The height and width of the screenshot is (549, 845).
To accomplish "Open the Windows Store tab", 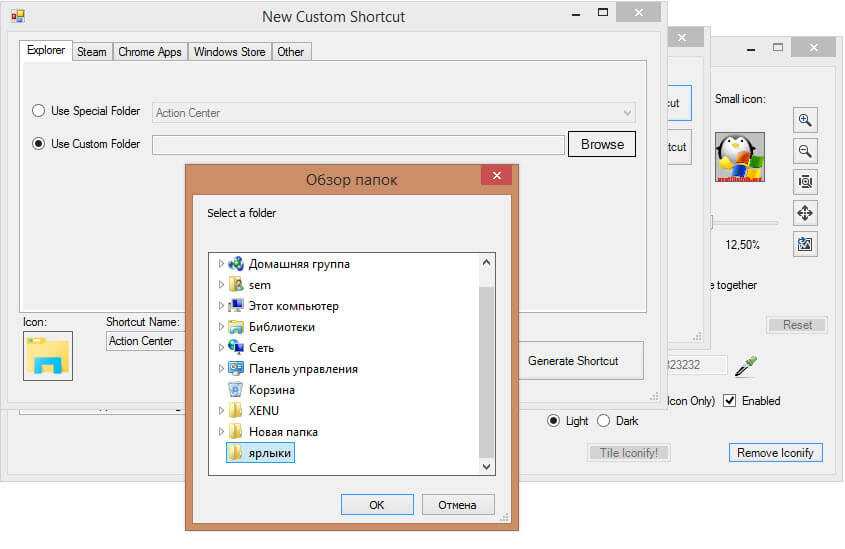I will click(229, 52).
